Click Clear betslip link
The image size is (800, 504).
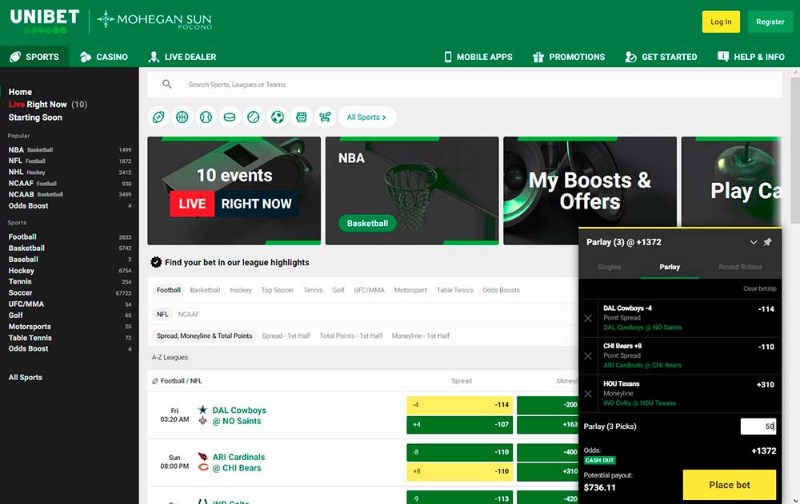click(760, 289)
